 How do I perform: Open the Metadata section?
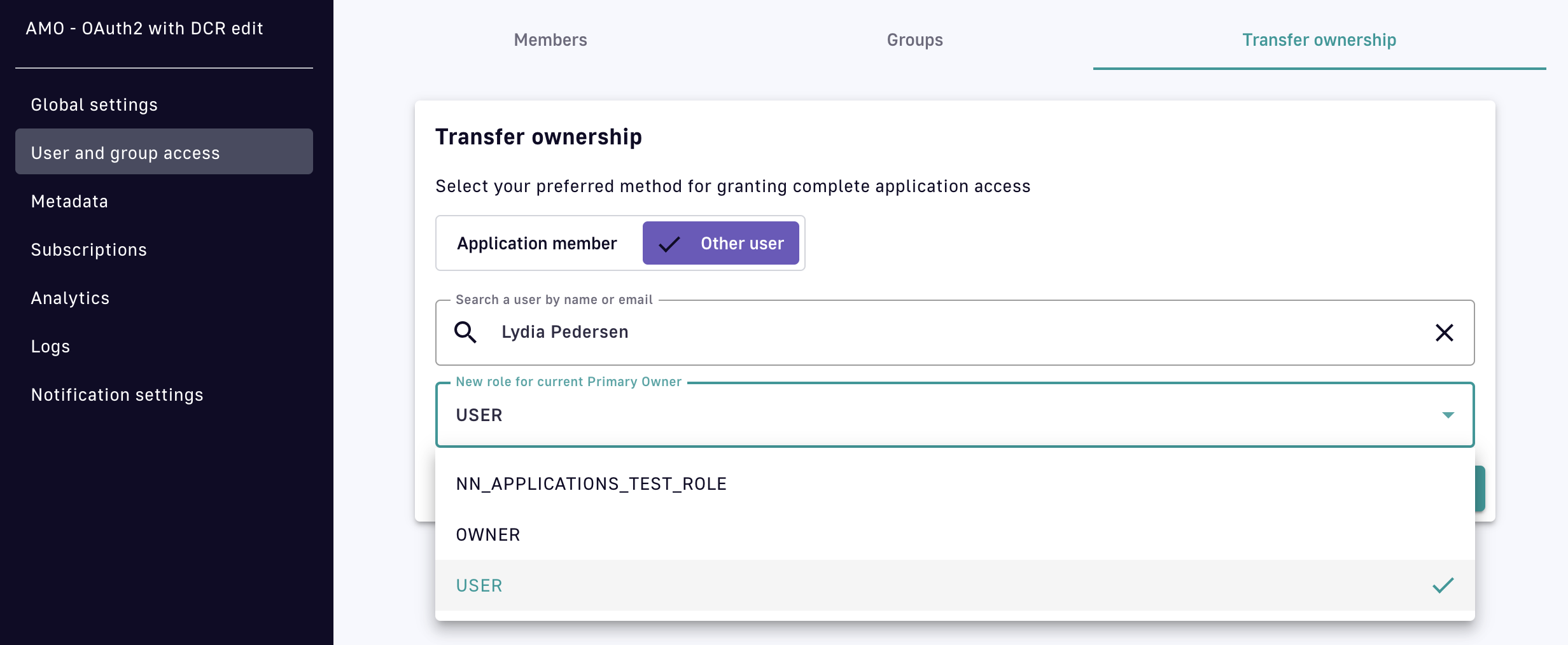(69, 202)
